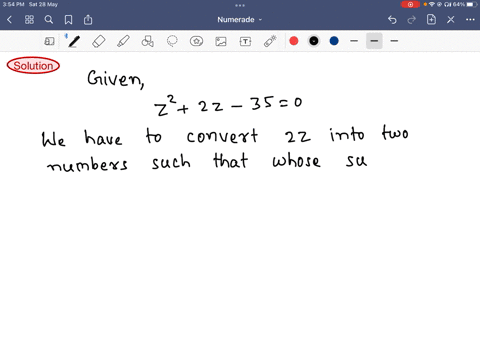
Task: Click the equation z² + 2z − 35 = 0
Action: point(228,105)
